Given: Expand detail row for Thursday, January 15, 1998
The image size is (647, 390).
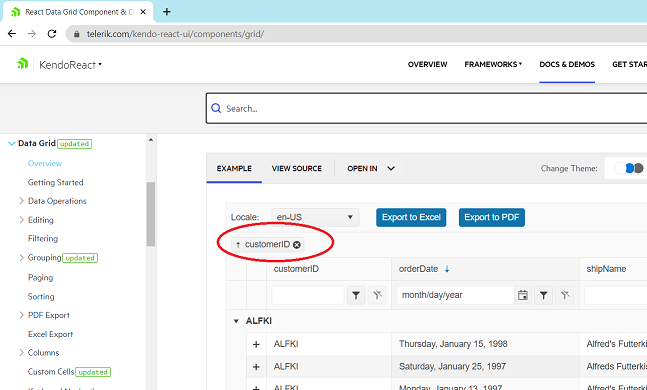Looking at the screenshot, I should click(256, 344).
